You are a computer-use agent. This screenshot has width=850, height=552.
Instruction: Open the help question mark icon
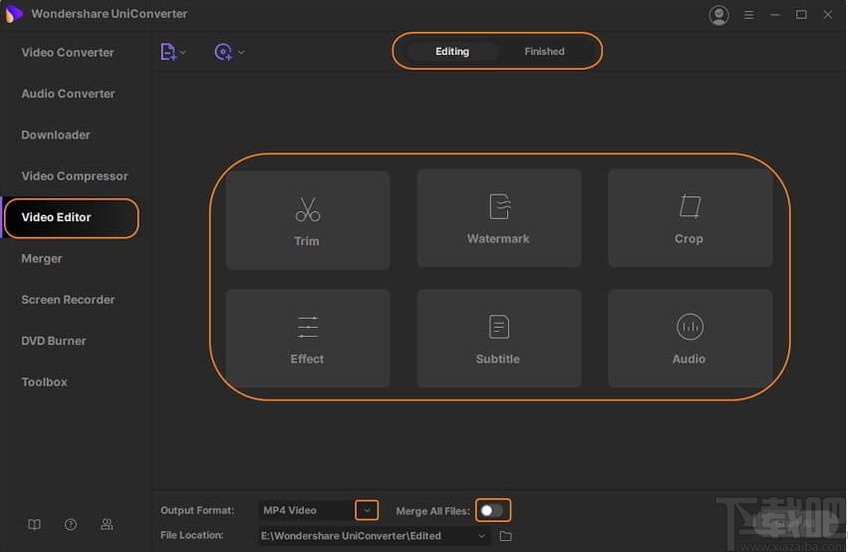[70, 524]
